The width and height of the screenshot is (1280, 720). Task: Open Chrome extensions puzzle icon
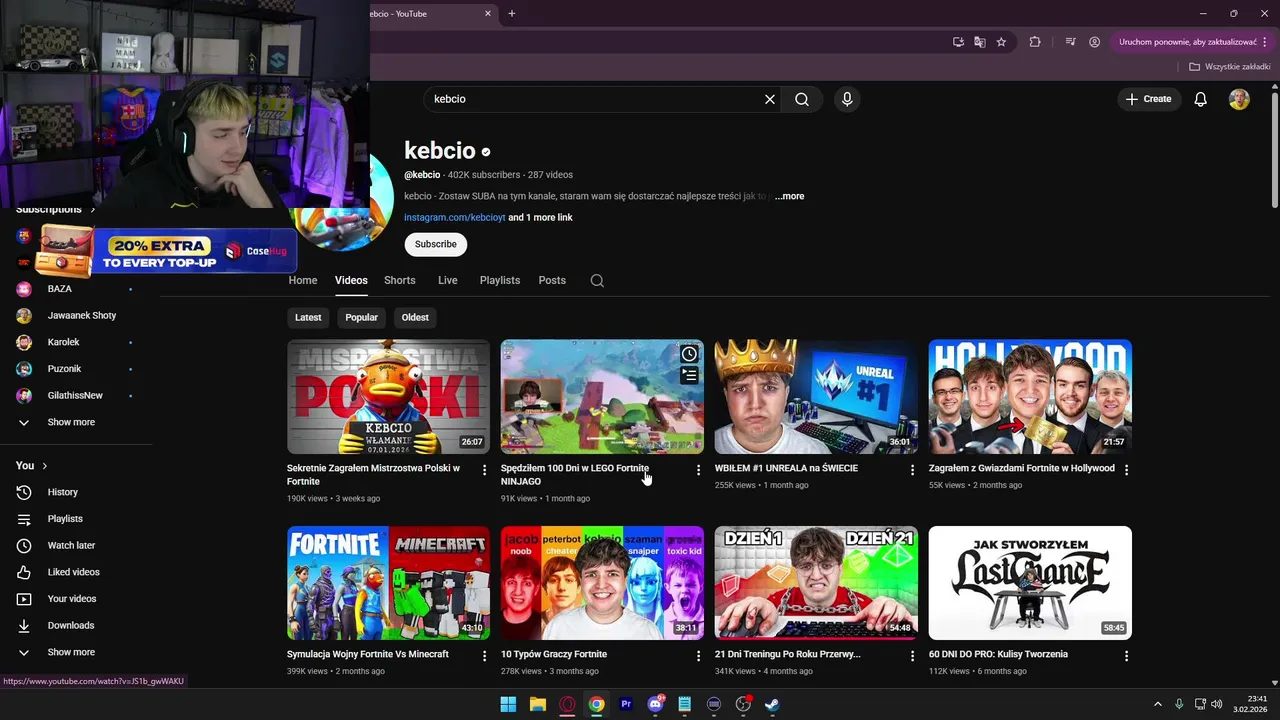pyautogui.click(x=1035, y=42)
